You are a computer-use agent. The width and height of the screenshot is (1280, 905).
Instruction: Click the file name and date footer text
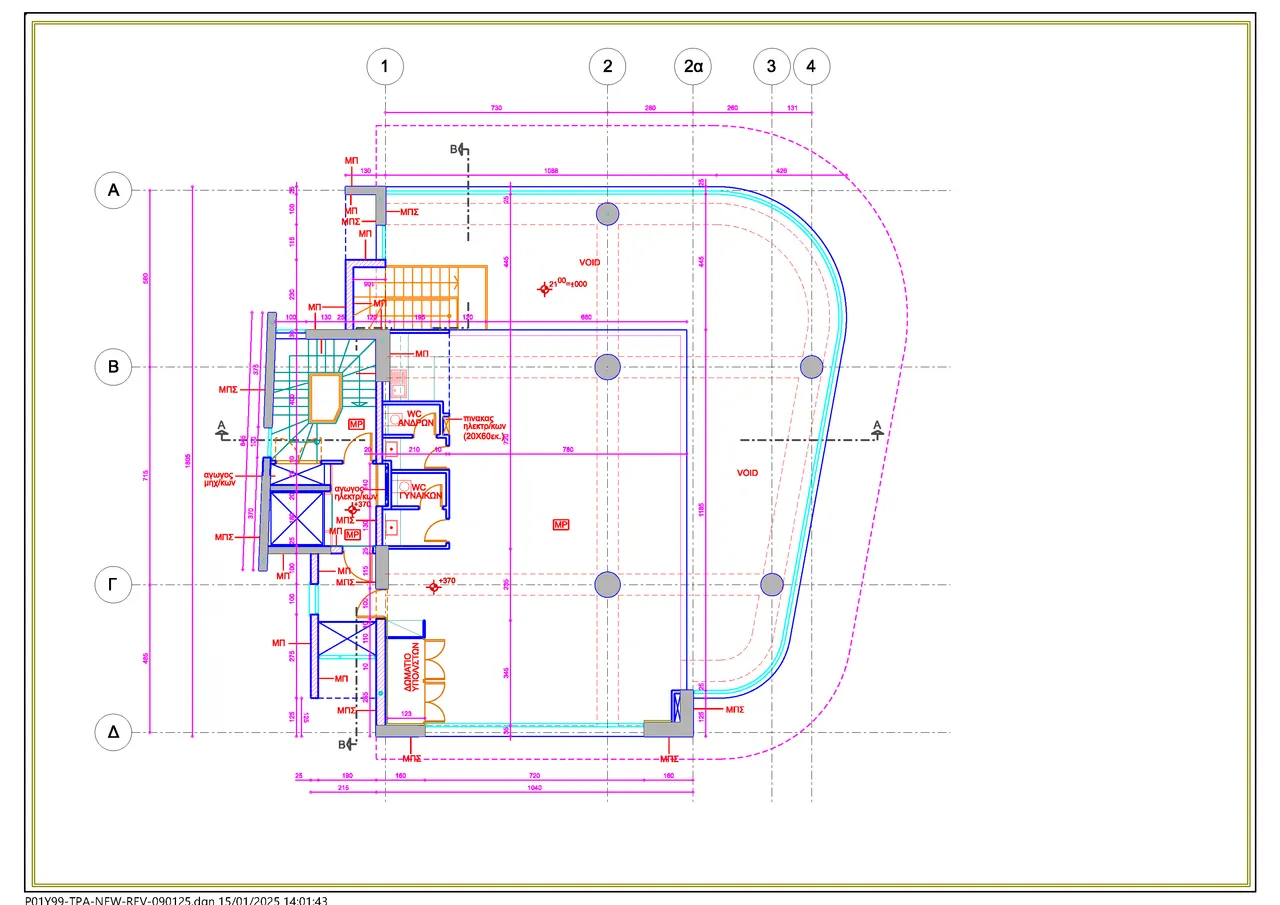(176, 900)
